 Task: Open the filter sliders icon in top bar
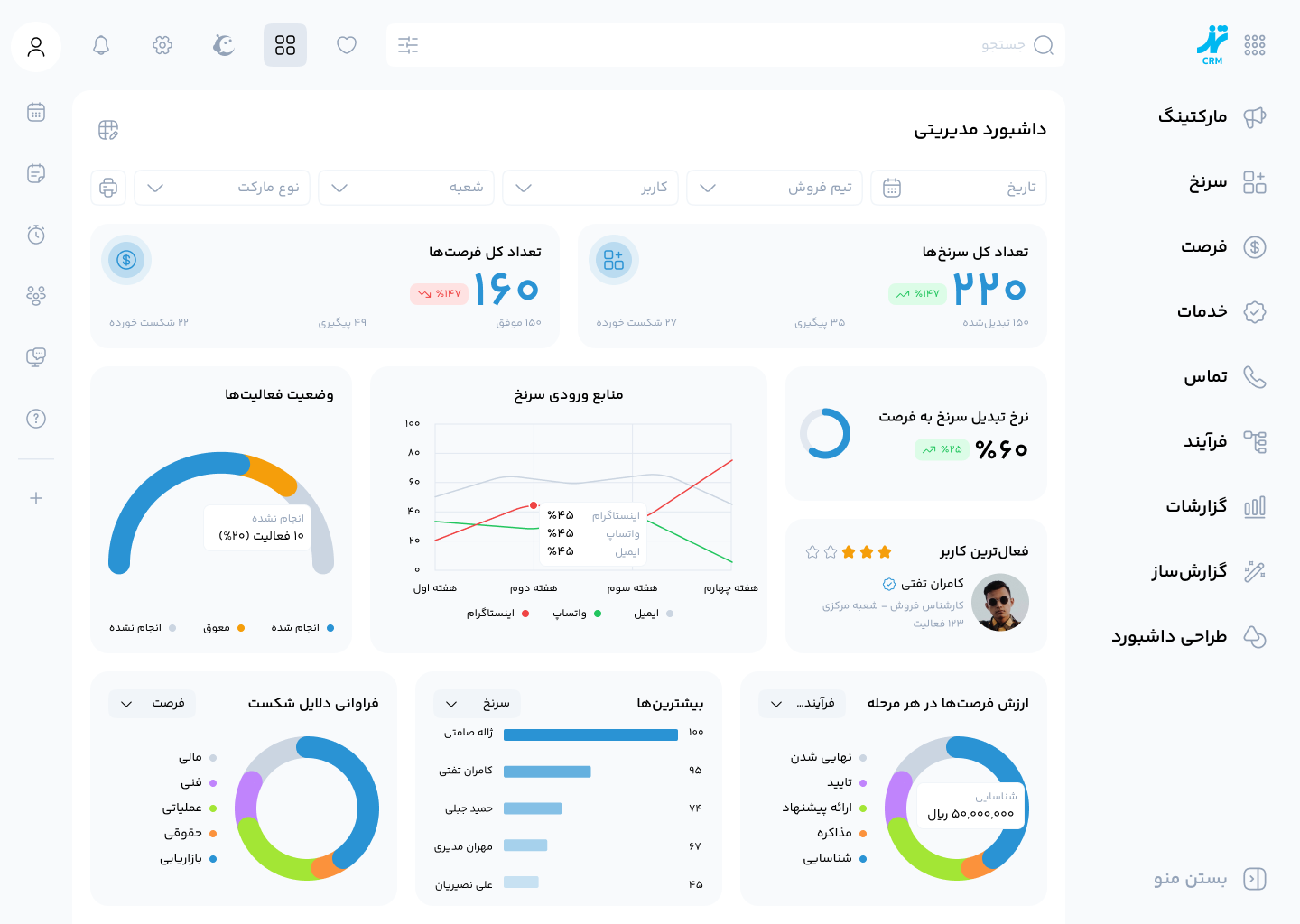coord(408,45)
